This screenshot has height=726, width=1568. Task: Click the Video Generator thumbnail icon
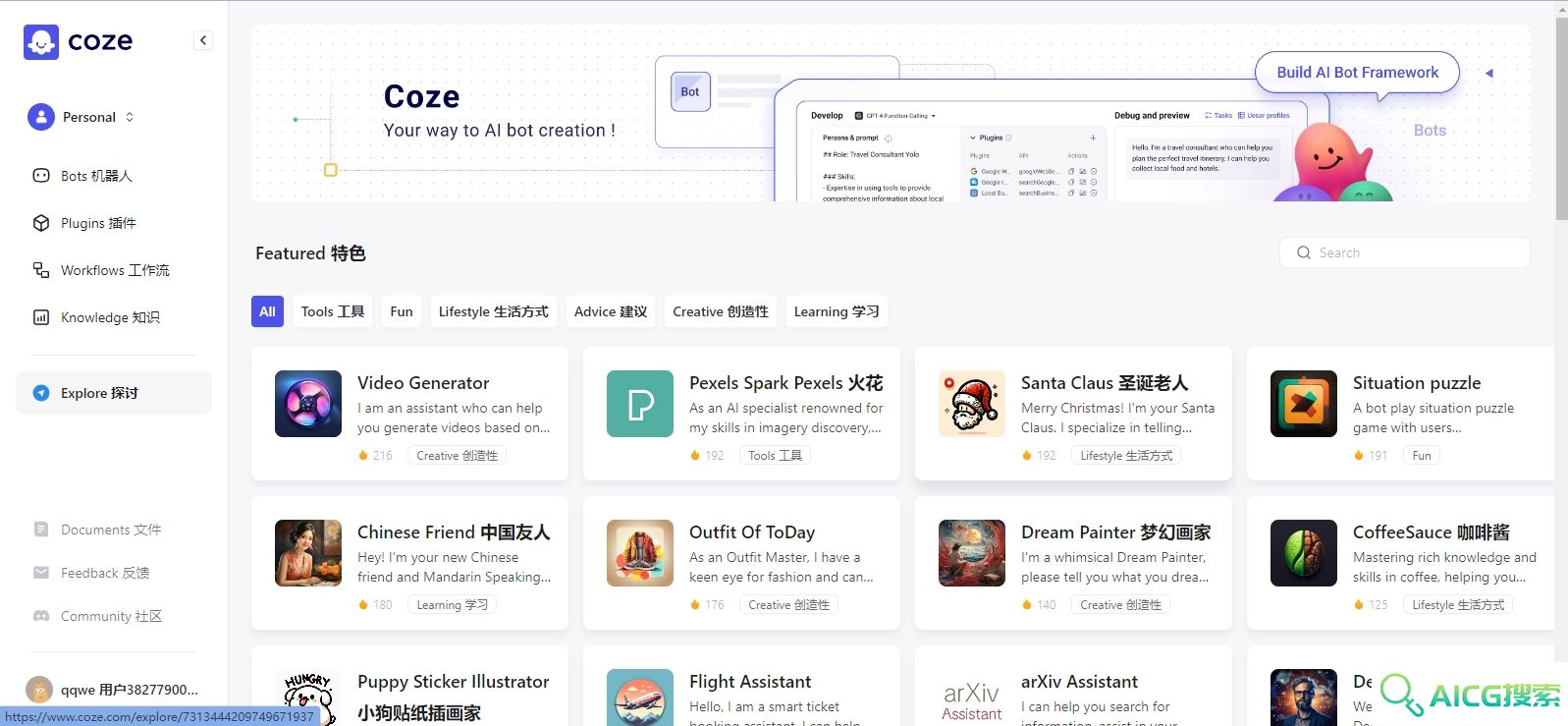[308, 404]
